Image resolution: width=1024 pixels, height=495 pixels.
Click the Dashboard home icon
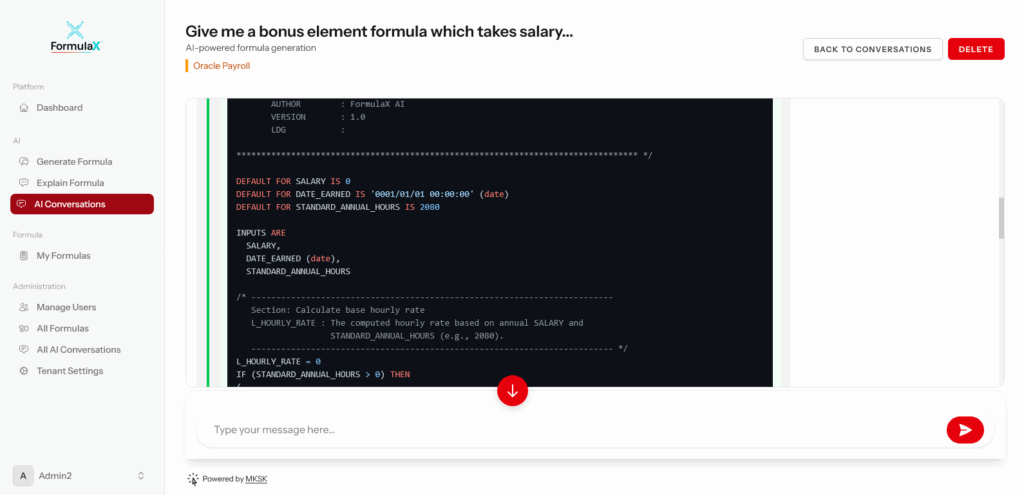coord(24,107)
